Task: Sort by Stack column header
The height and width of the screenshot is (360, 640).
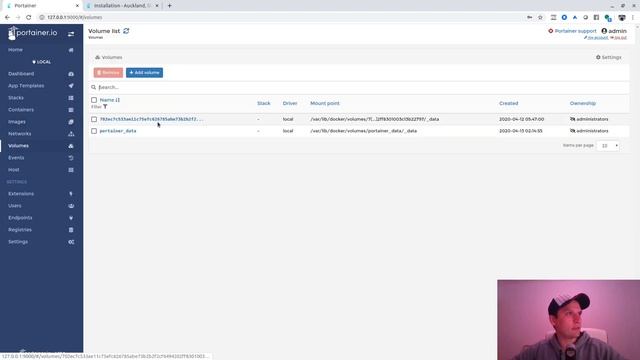Action: click(x=264, y=103)
